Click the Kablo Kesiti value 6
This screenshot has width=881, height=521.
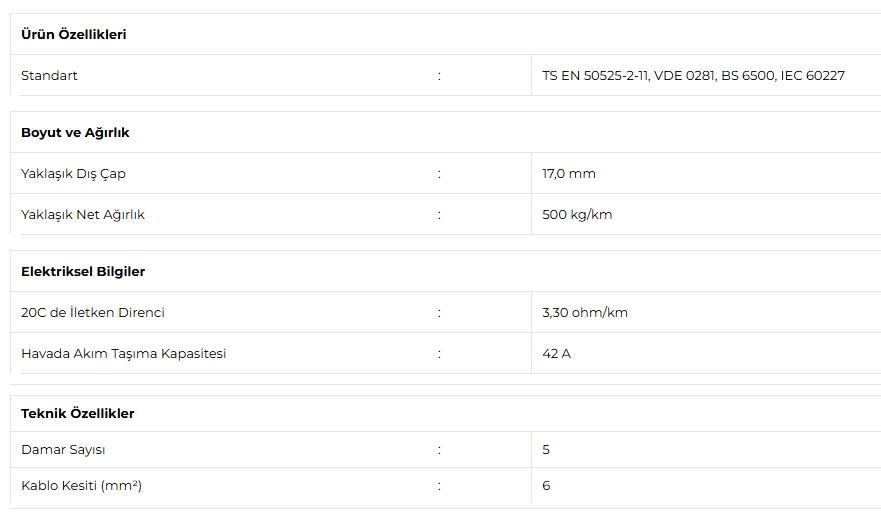546,486
